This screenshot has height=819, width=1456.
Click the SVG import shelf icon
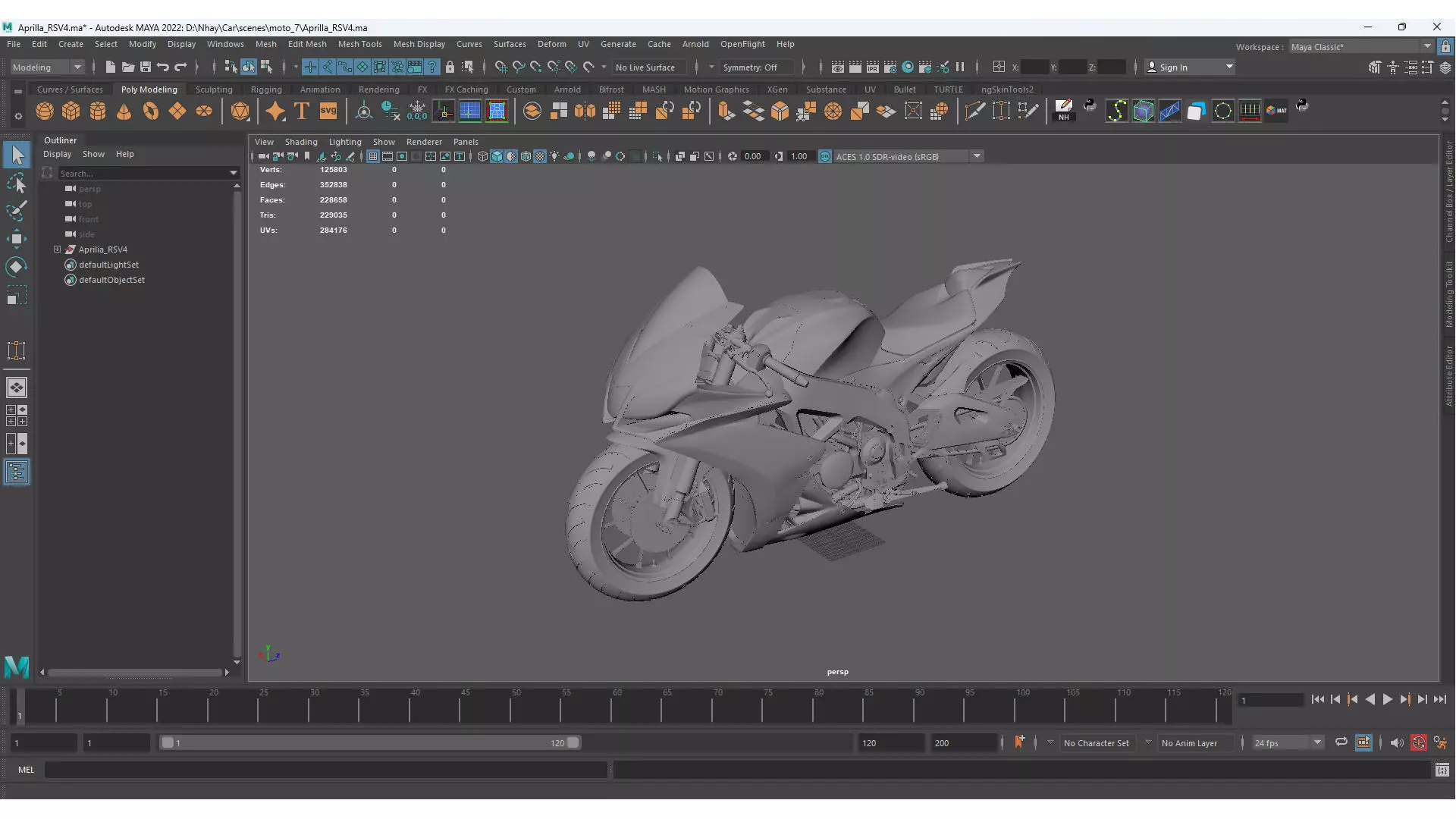(328, 111)
